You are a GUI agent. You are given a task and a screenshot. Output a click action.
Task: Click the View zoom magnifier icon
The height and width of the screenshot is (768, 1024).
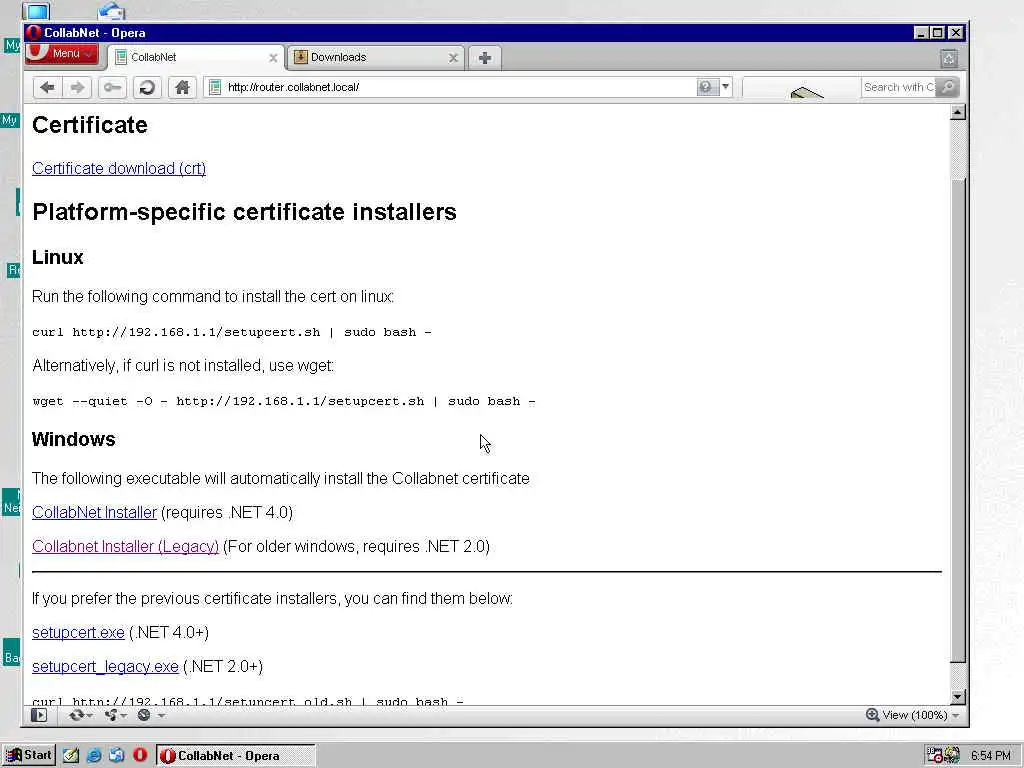(x=872, y=715)
